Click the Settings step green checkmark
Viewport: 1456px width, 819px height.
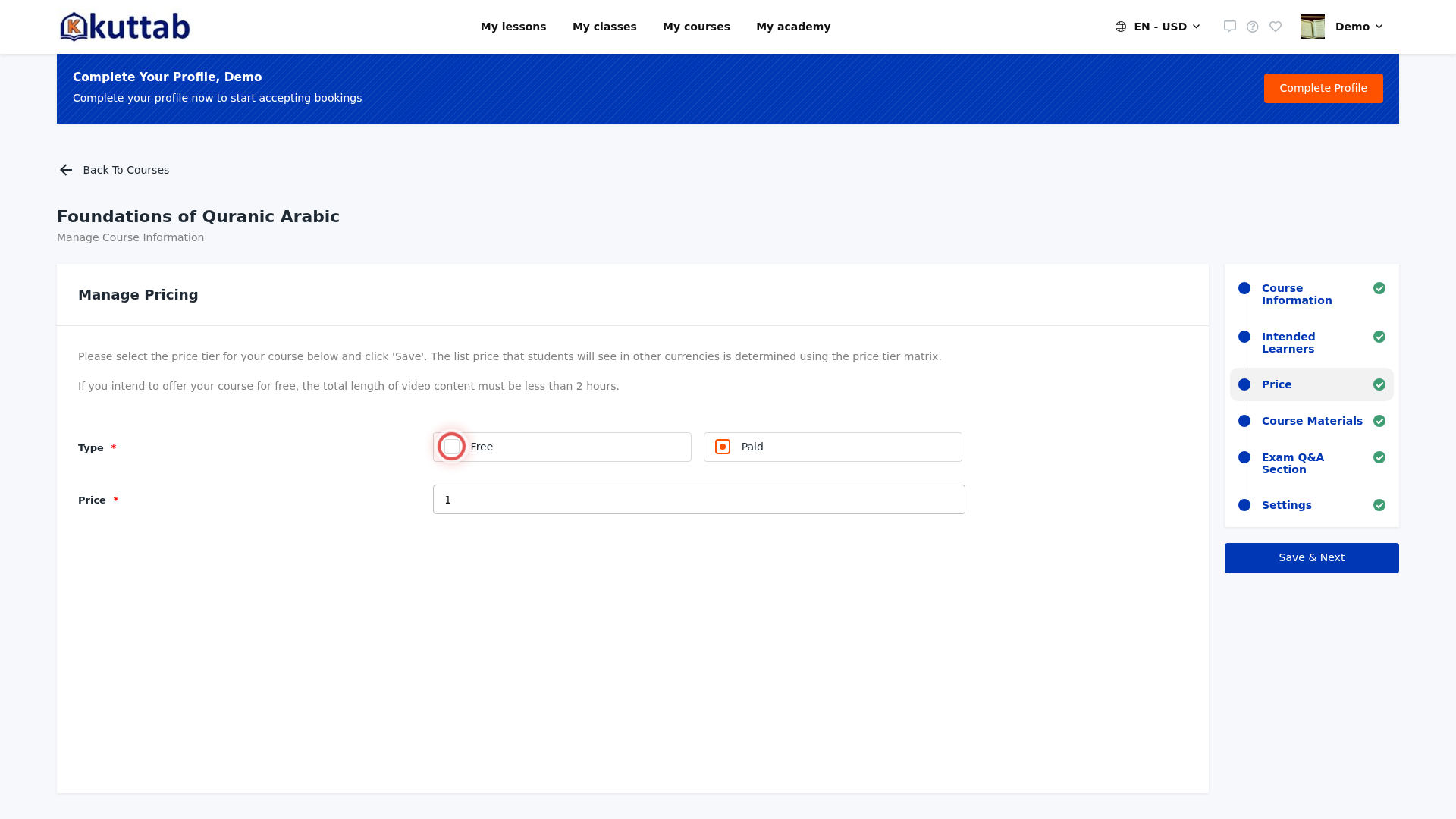[x=1379, y=505]
